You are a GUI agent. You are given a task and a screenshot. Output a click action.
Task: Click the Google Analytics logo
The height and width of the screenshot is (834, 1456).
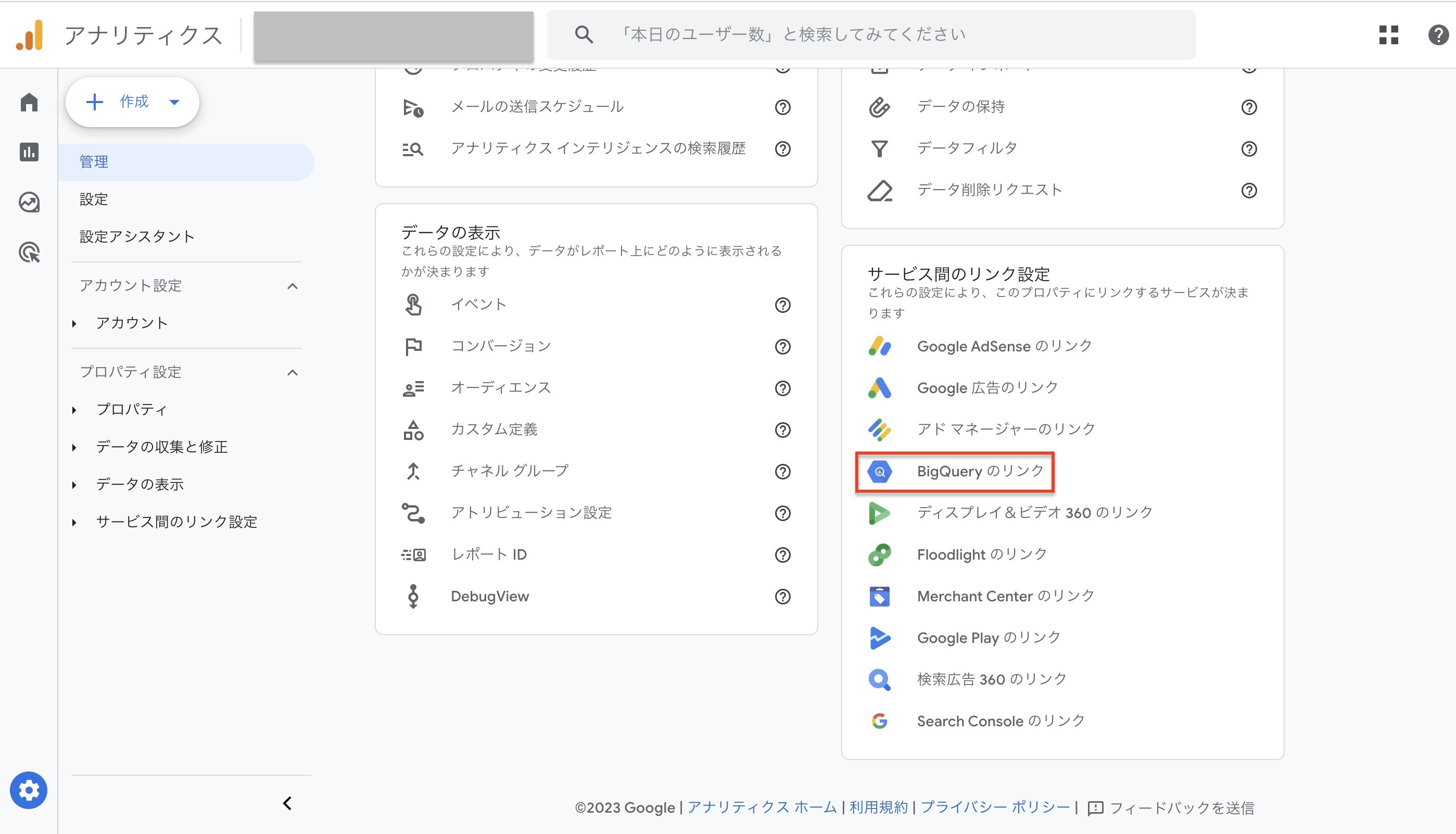[x=30, y=35]
